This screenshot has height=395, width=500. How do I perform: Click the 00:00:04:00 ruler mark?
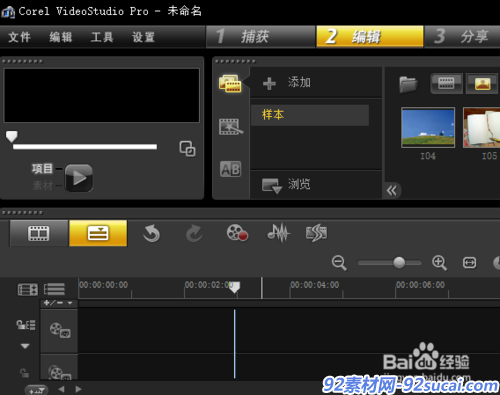click(x=315, y=285)
